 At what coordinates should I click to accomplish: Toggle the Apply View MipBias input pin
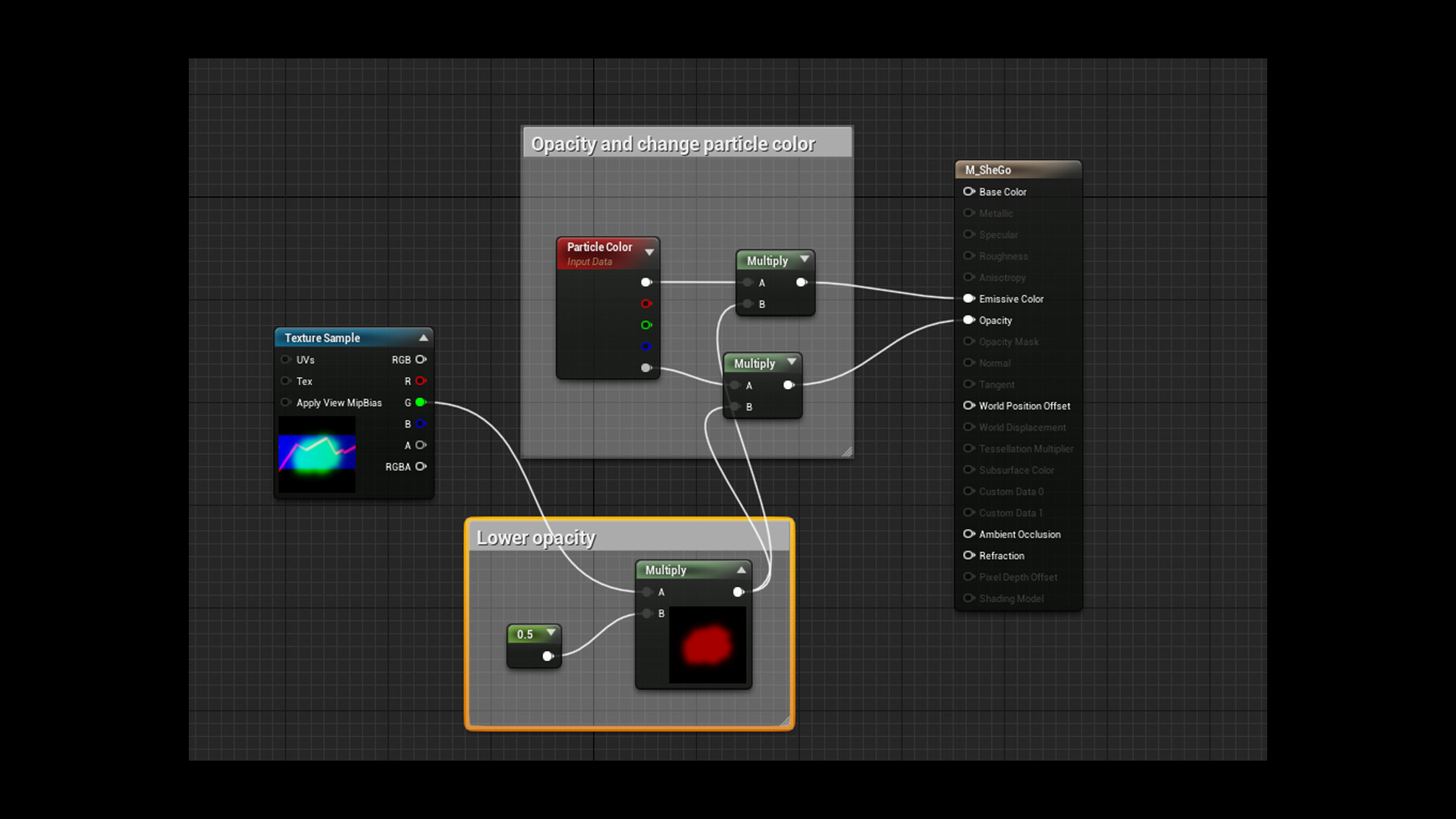click(286, 403)
